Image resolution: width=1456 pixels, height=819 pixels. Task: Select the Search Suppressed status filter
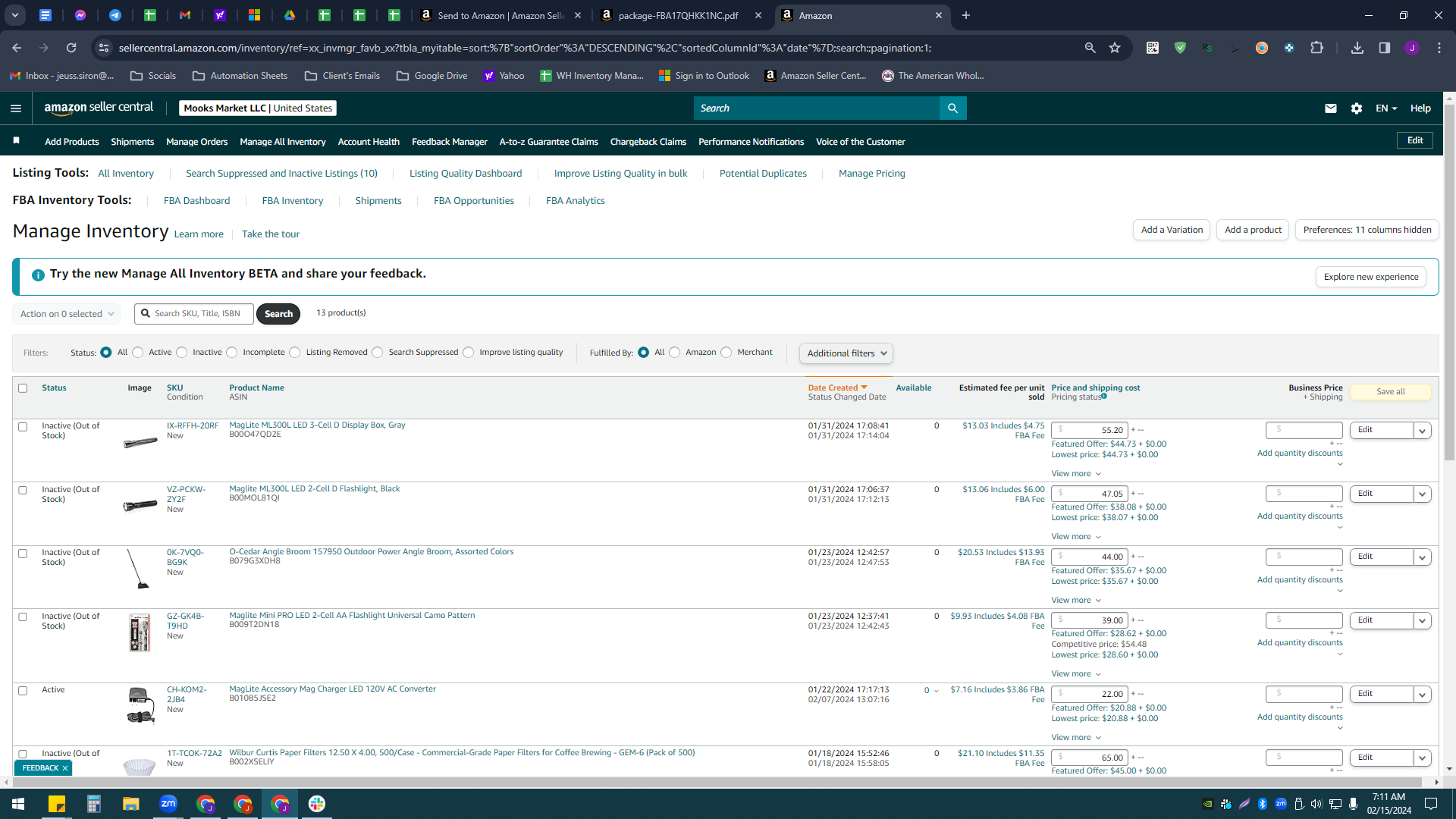click(x=378, y=353)
